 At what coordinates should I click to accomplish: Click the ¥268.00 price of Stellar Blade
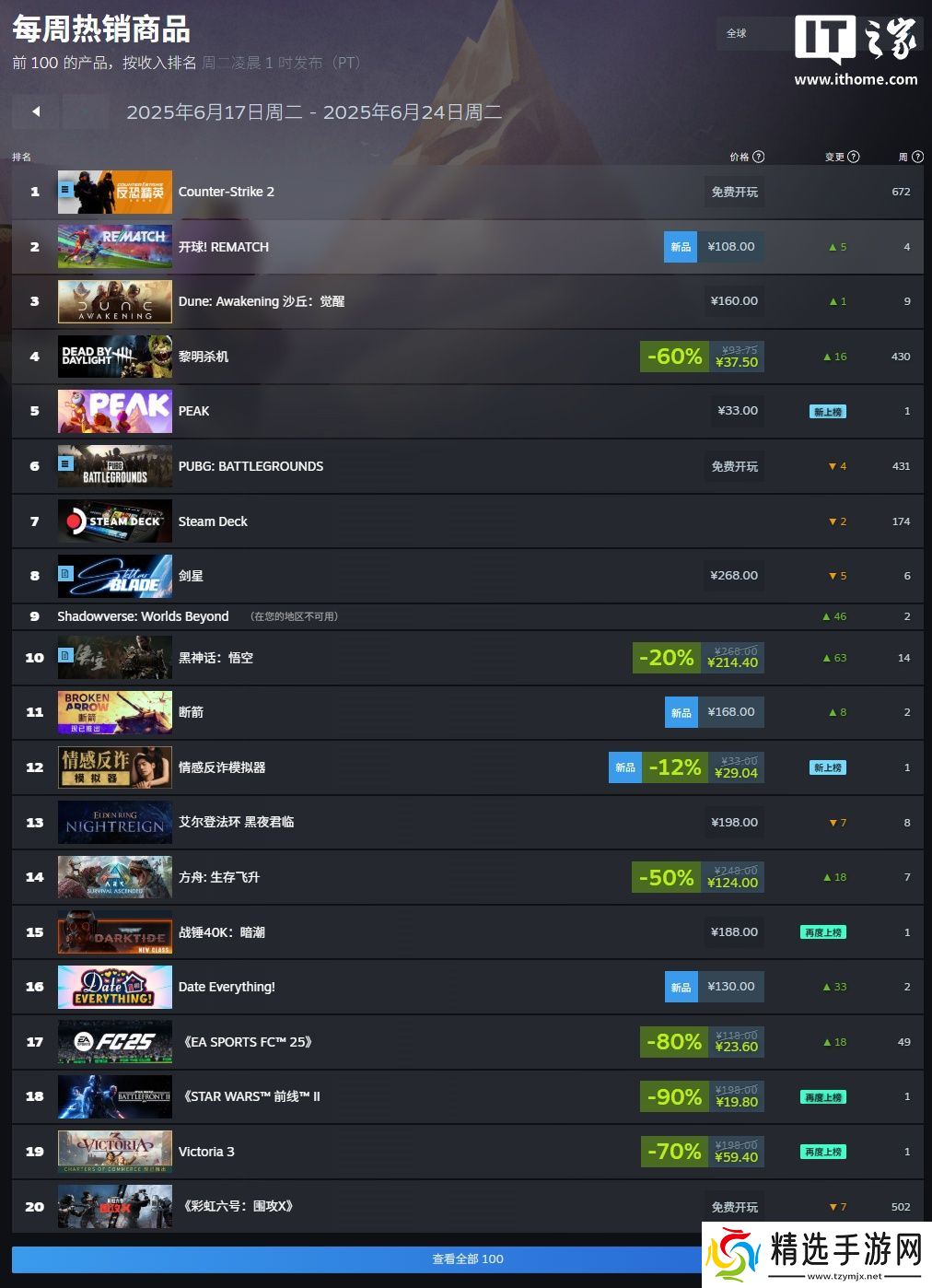click(x=734, y=576)
